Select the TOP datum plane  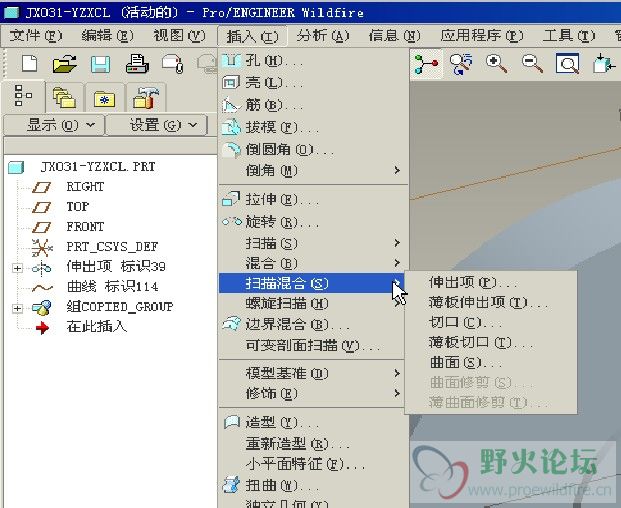[x=78, y=206]
